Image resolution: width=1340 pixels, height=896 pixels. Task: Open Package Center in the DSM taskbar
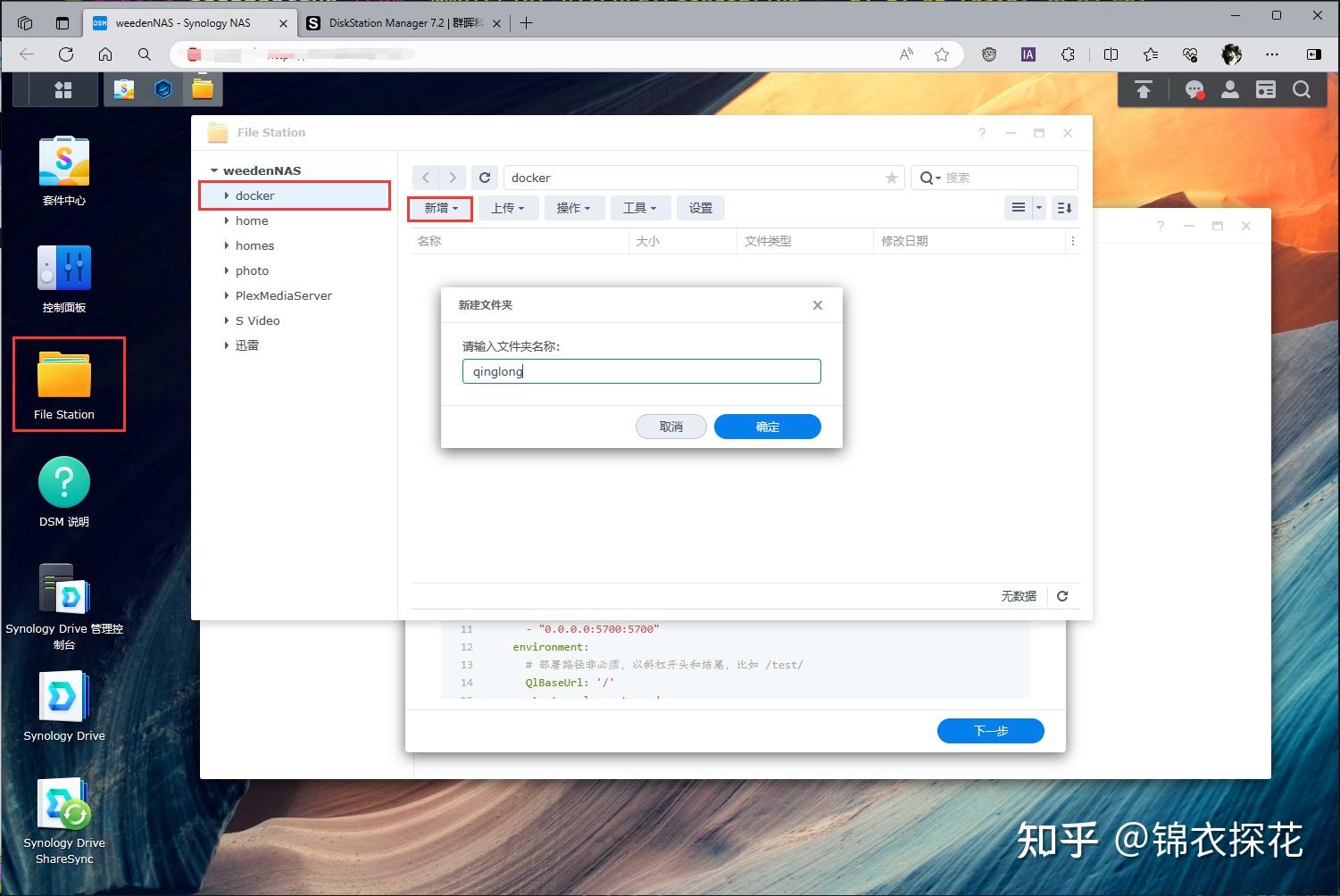pyautogui.click(x=124, y=89)
